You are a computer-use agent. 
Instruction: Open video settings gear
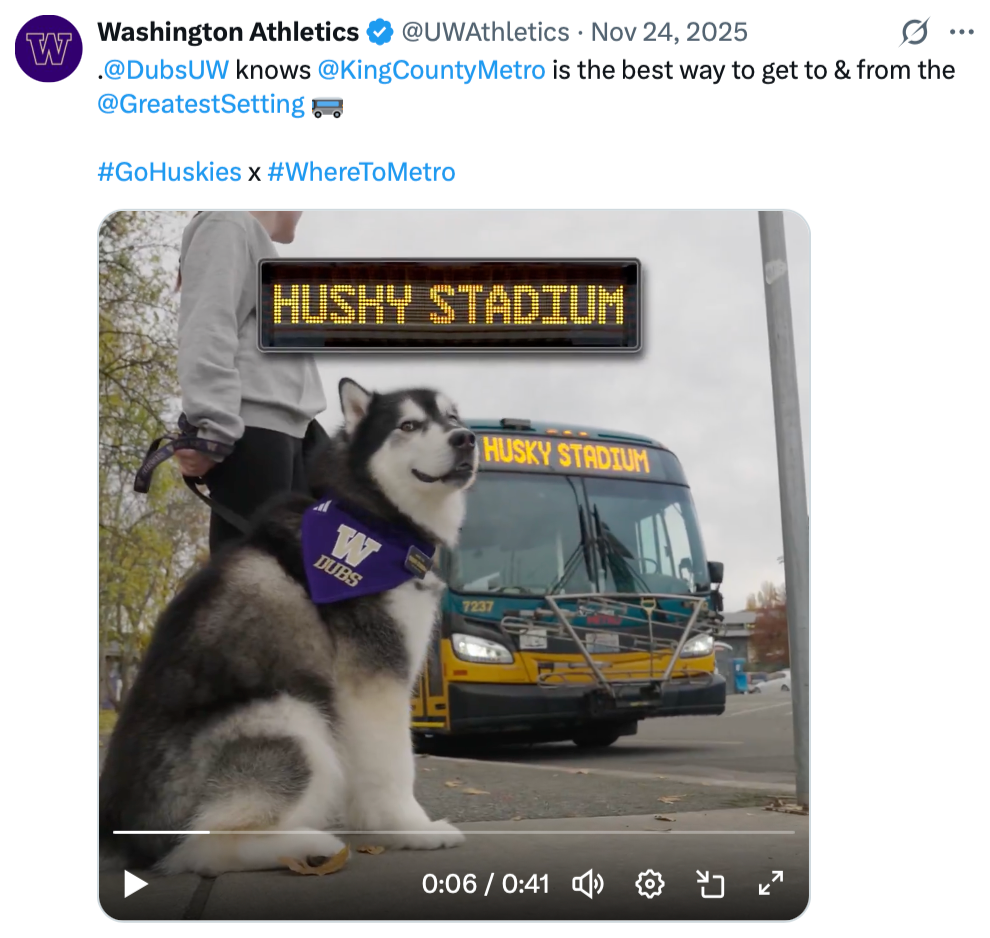650,884
